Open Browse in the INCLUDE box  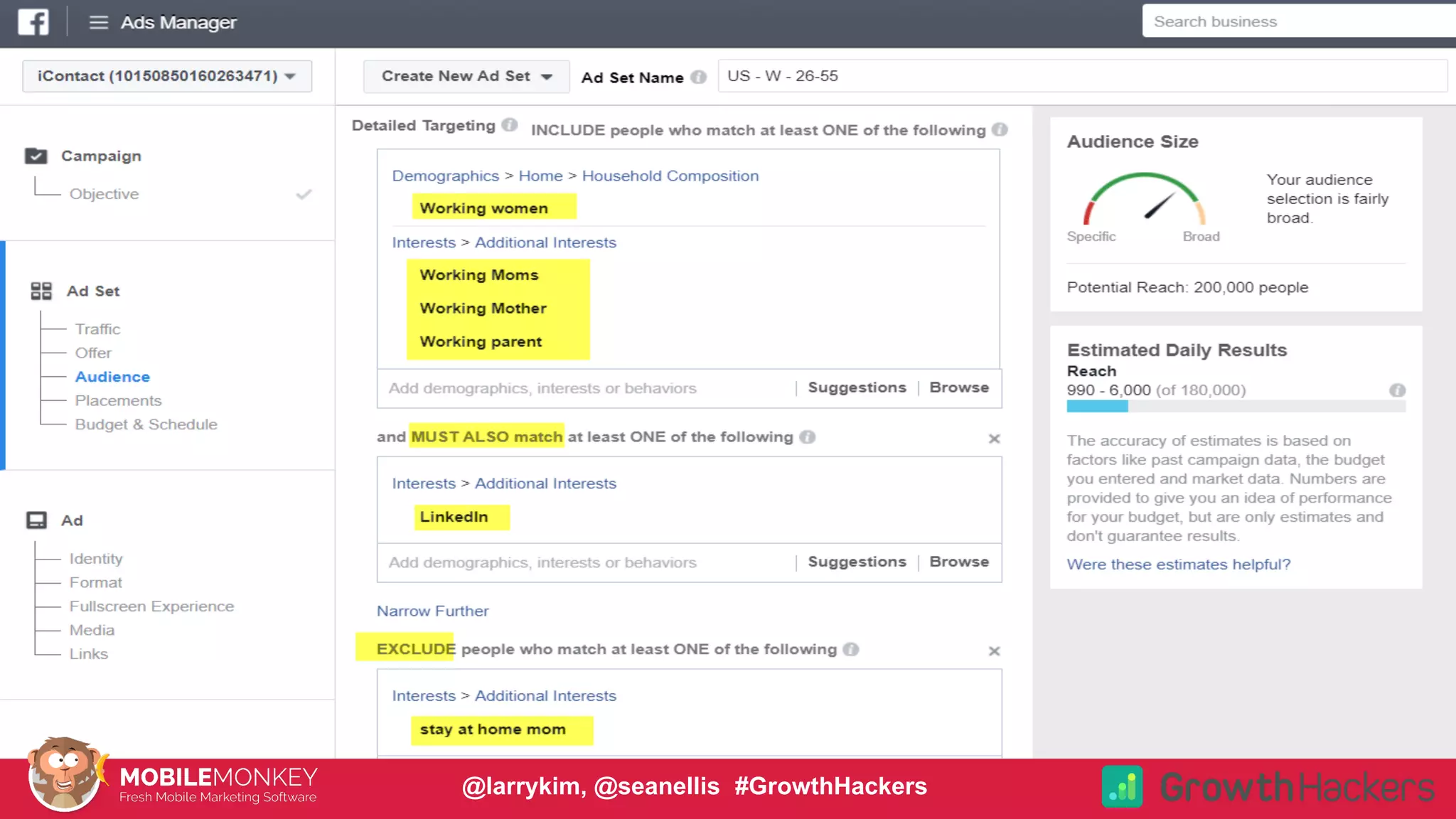(x=959, y=387)
